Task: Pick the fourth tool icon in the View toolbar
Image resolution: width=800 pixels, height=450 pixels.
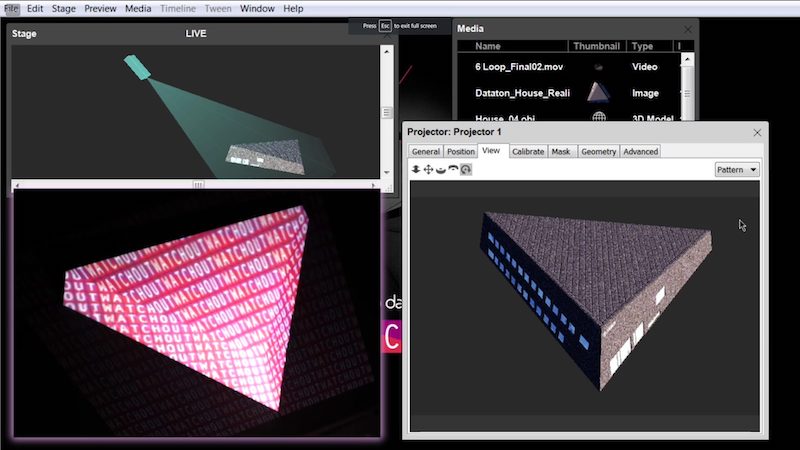Action: tap(453, 170)
